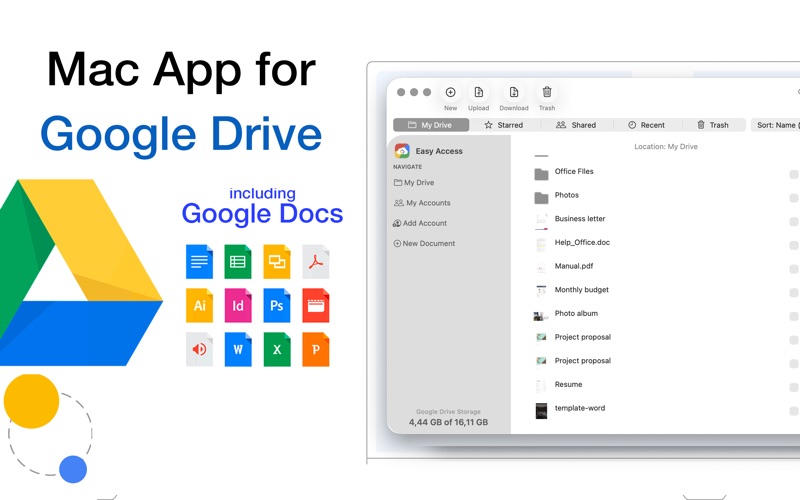Image resolution: width=800 pixels, height=500 pixels.
Task: Click the green Google Sheets file icon
Action: (238, 262)
